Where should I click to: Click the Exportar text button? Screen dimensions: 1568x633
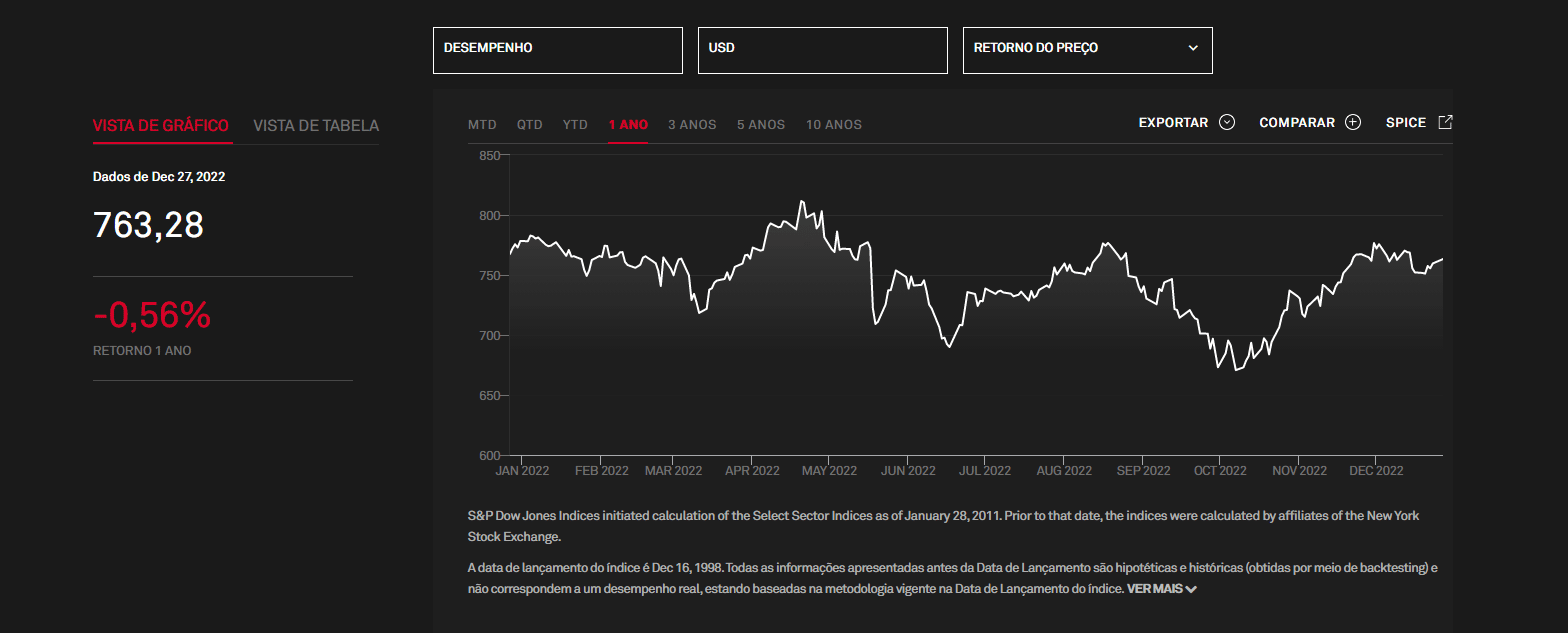[1173, 123]
